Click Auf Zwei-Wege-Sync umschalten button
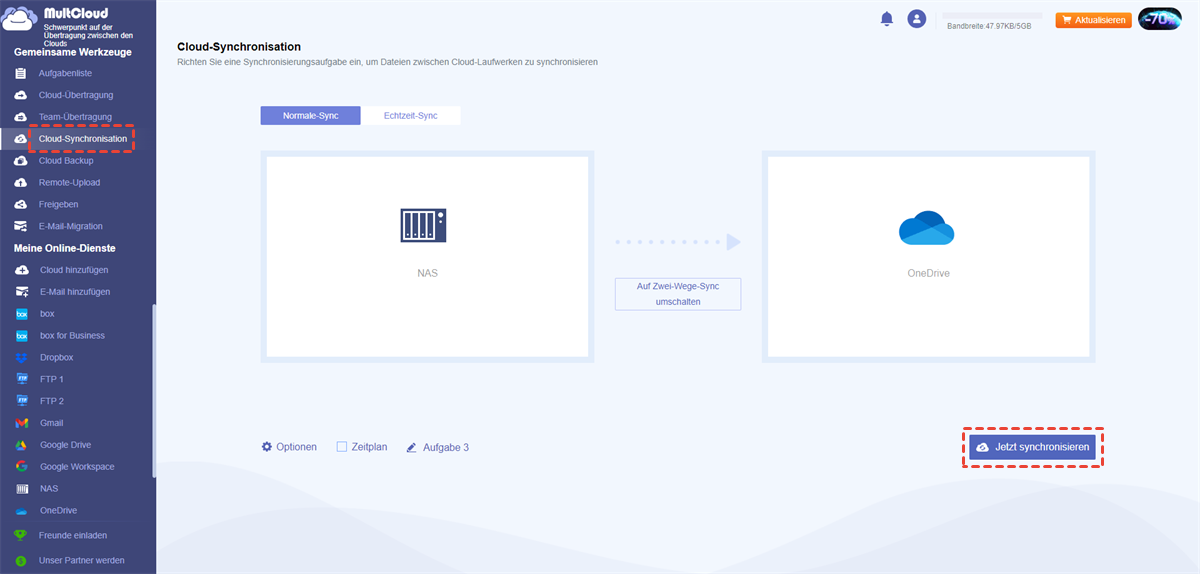The image size is (1200, 574). (678, 294)
